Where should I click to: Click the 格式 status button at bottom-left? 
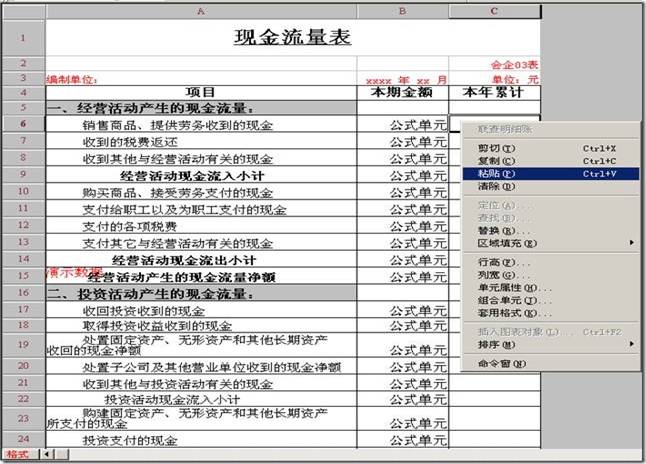(x=18, y=455)
